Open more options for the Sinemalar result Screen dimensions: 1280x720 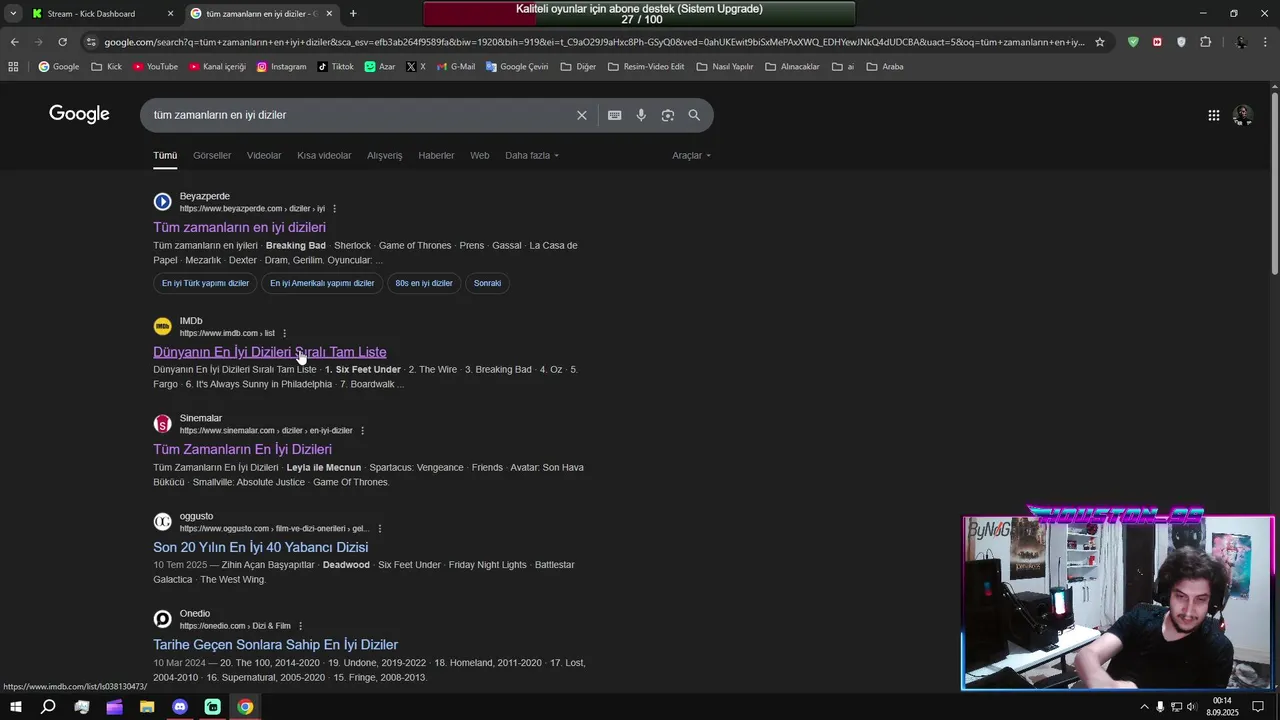(362, 431)
